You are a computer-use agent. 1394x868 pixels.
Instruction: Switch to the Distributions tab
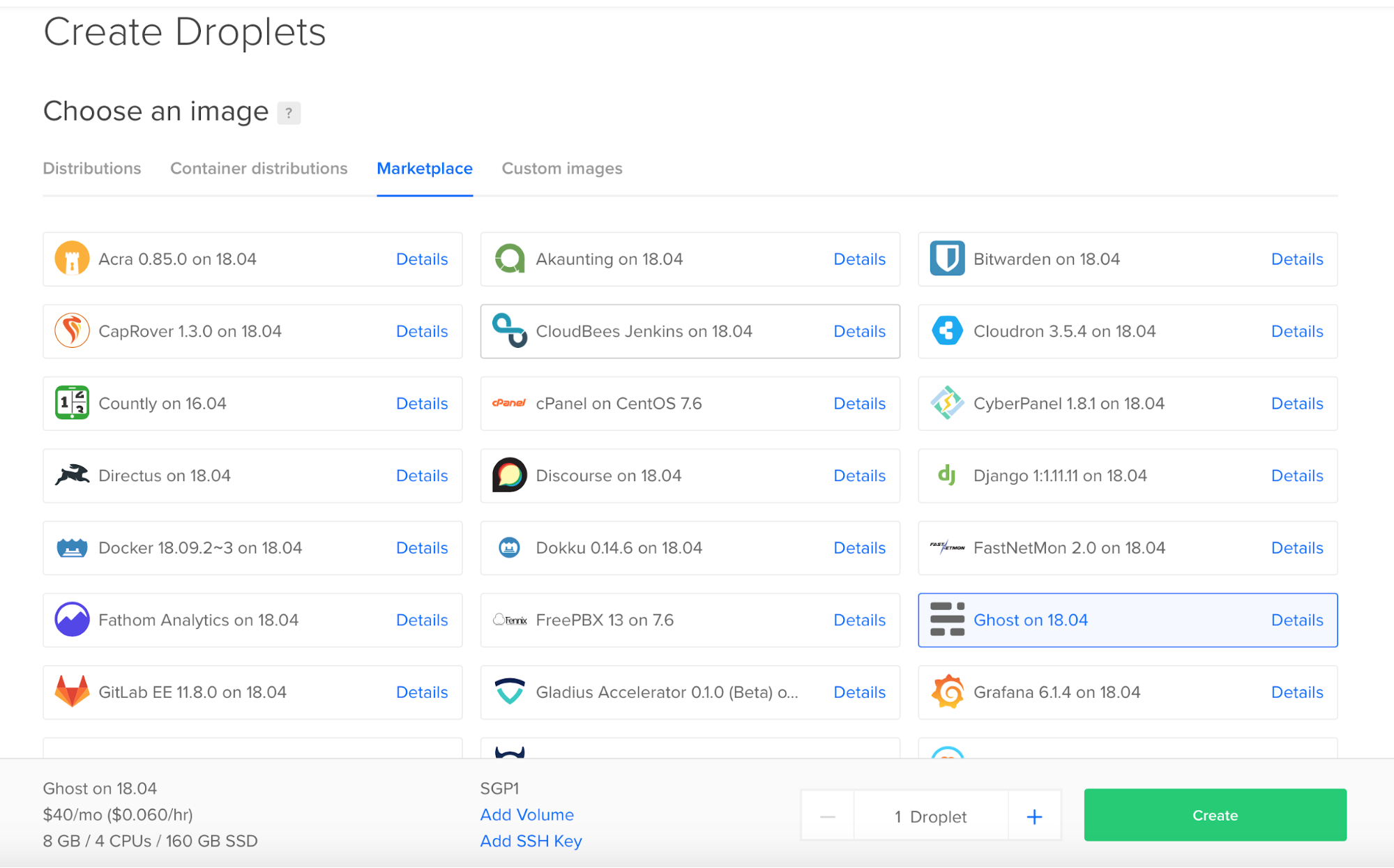click(x=91, y=168)
